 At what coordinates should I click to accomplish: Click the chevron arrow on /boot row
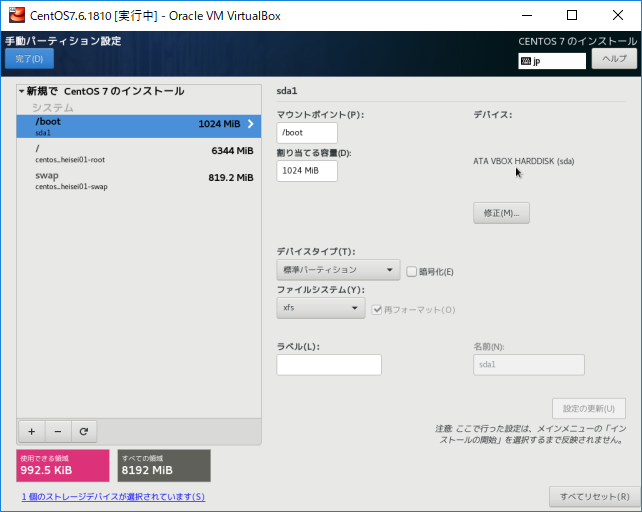coord(251,124)
